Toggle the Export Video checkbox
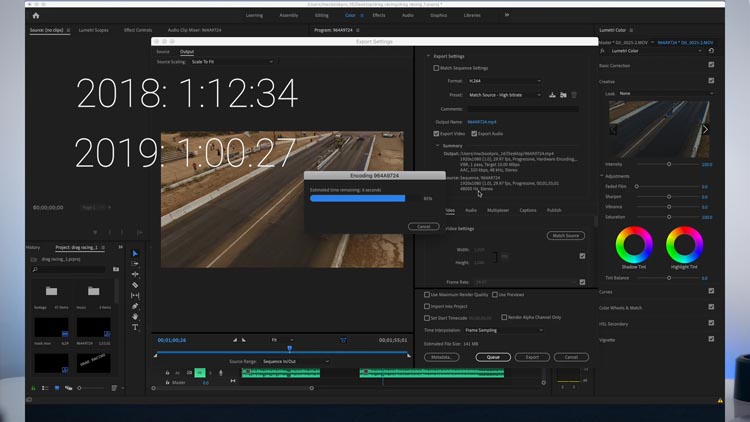 pyautogui.click(x=436, y=133)
